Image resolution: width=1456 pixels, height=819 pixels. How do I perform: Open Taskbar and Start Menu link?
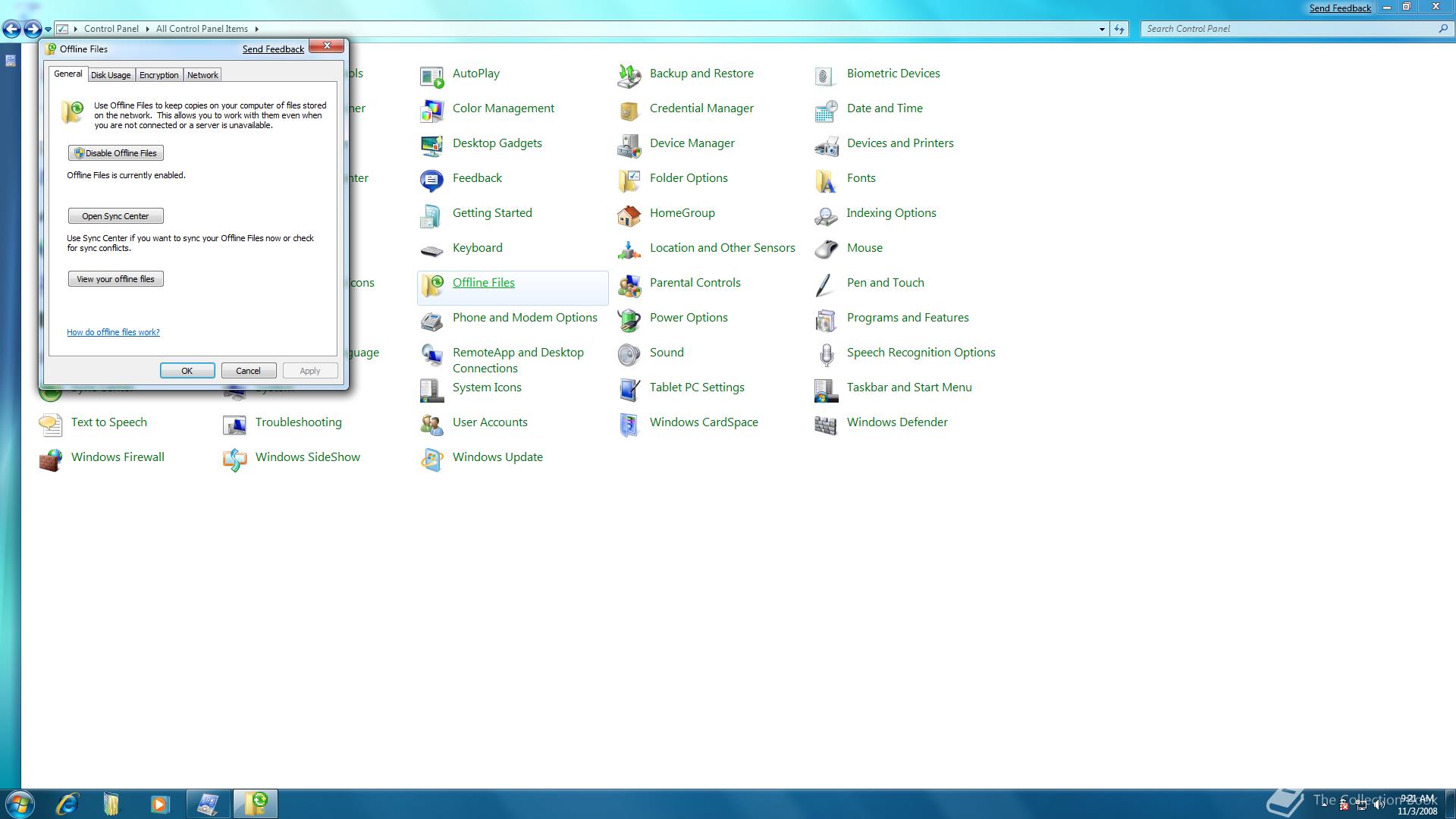click(x=909, y=388)
